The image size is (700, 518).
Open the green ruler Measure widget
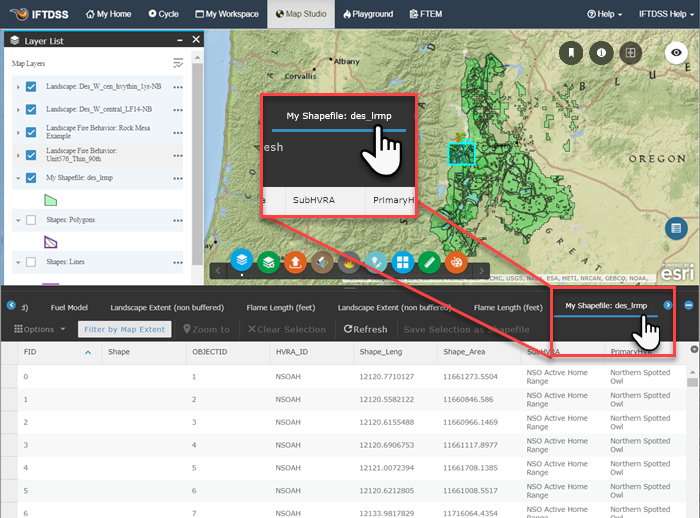pos(429,262)
